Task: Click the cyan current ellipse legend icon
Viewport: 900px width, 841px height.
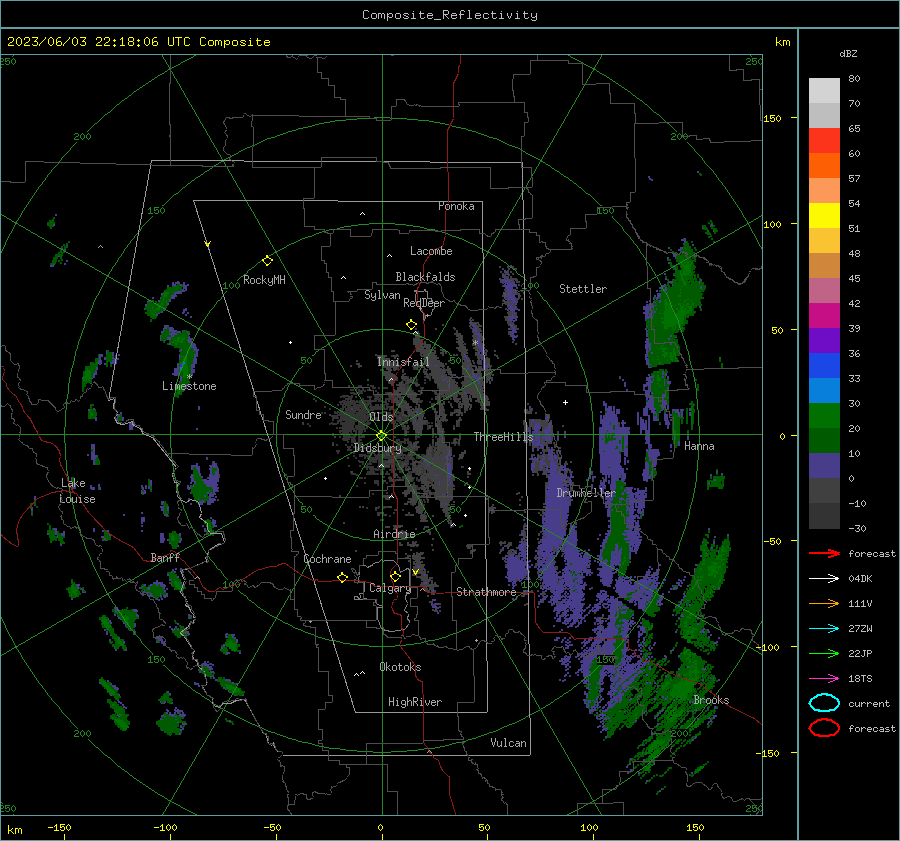Action: pyautogui.click(x=824, y=703)
